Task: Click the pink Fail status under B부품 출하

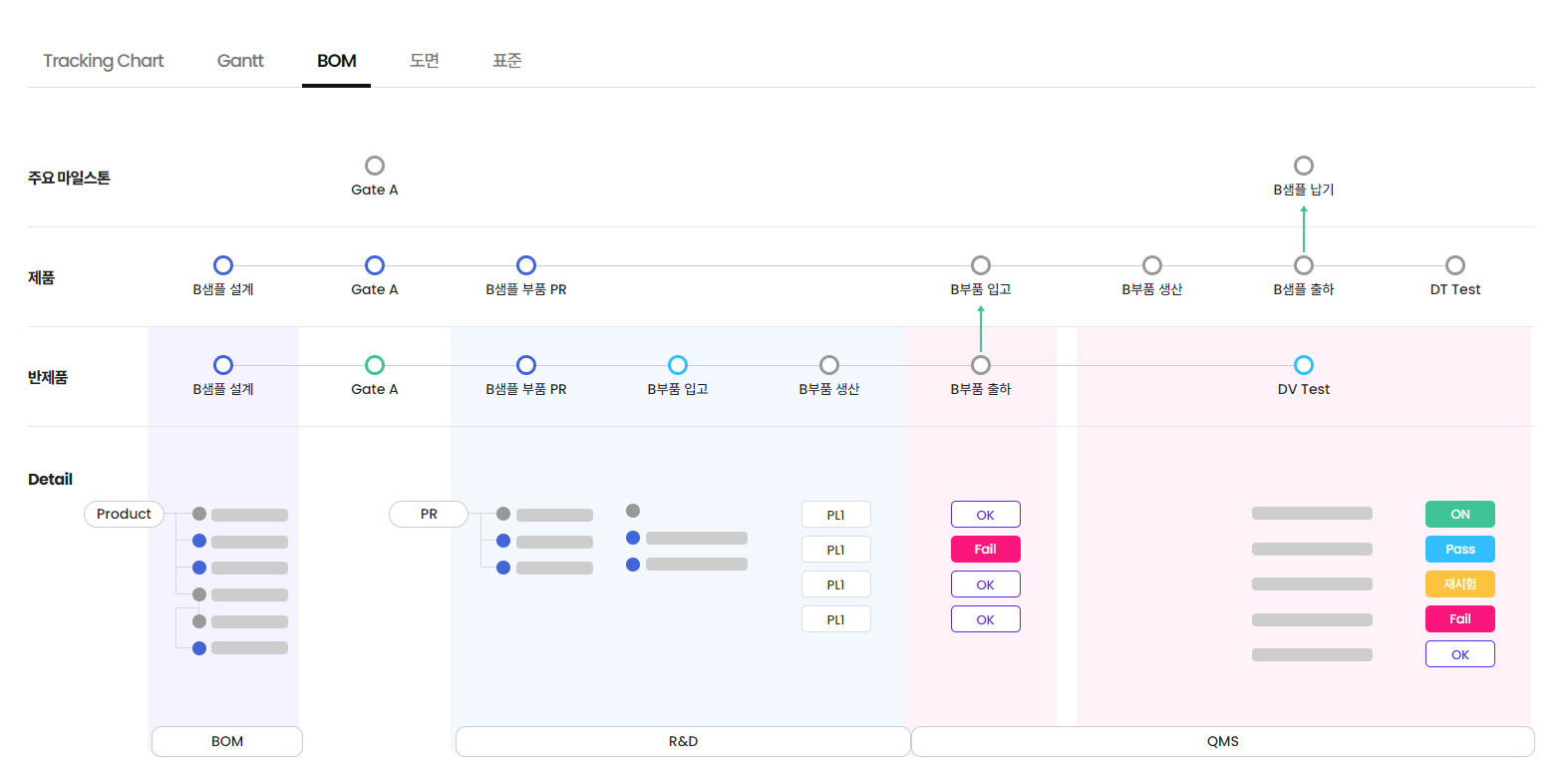Action: coord(985,550)
